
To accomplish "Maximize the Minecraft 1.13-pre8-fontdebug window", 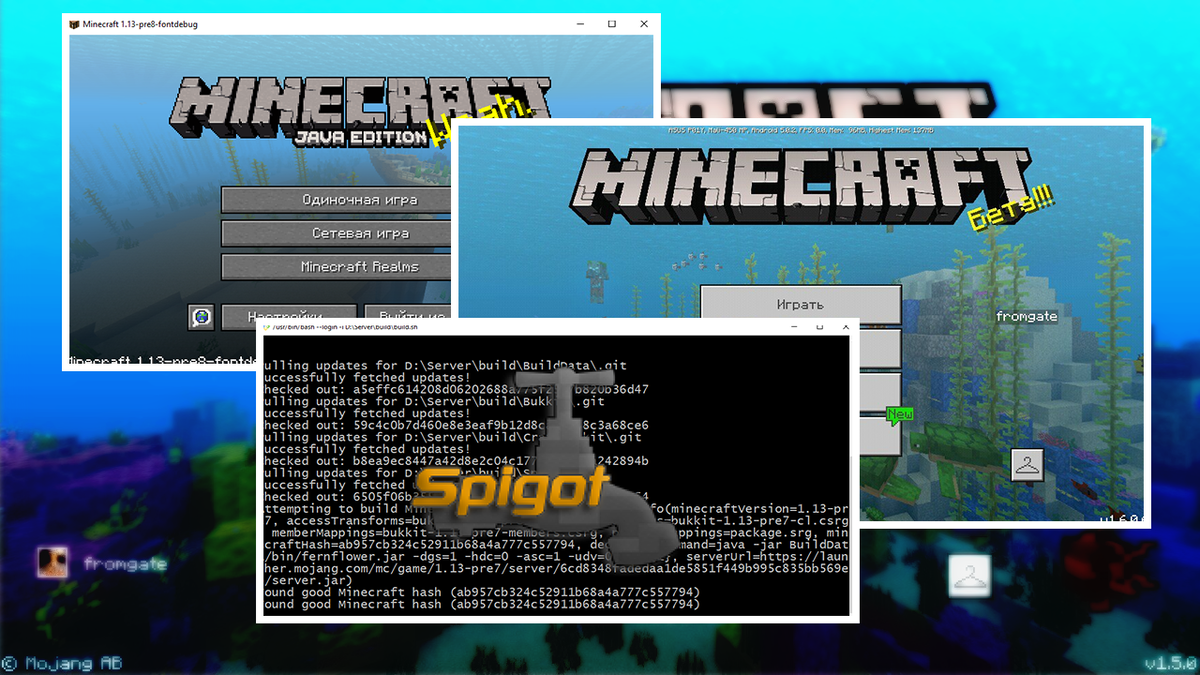I will point(612,24).
